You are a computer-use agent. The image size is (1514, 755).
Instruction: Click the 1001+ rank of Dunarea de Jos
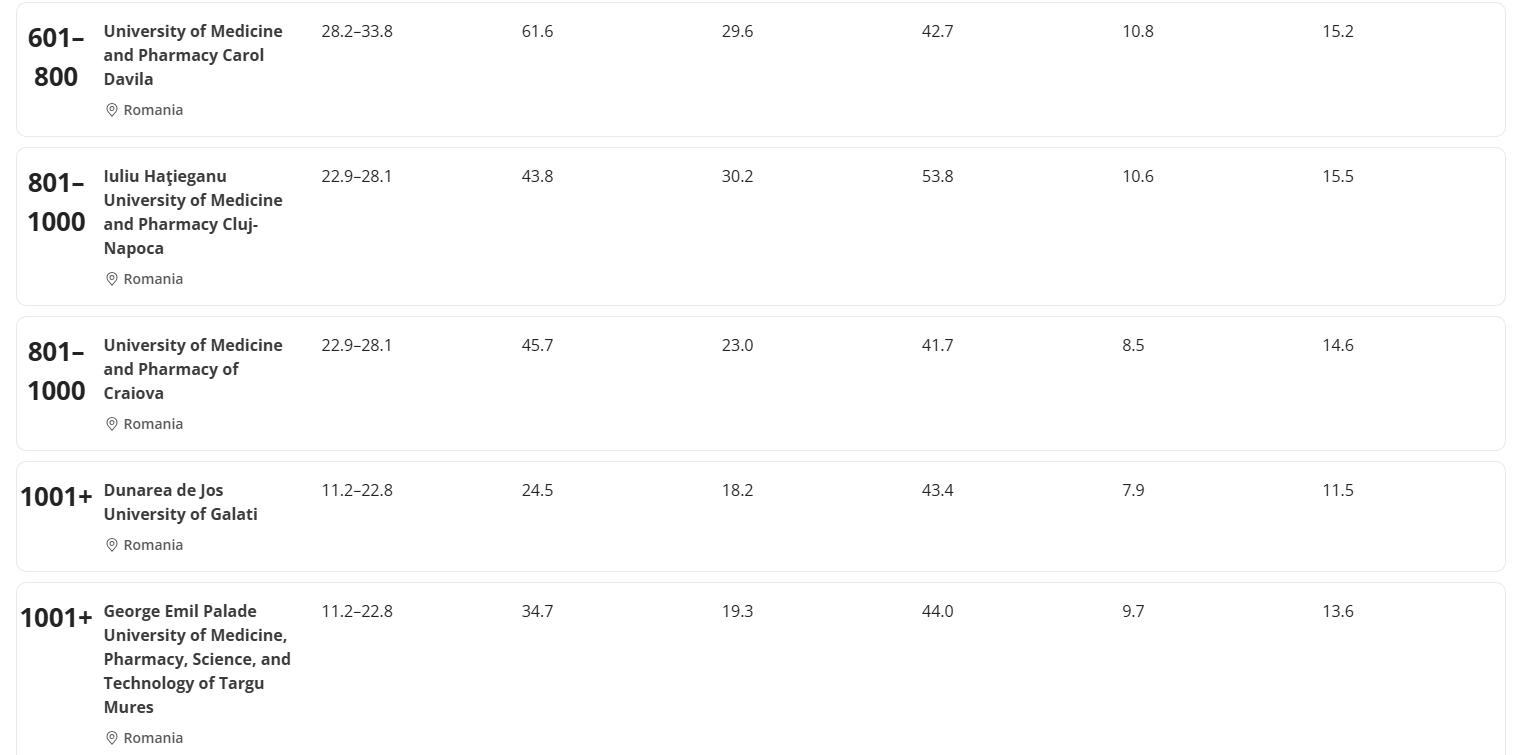click(x=56, y=497)
